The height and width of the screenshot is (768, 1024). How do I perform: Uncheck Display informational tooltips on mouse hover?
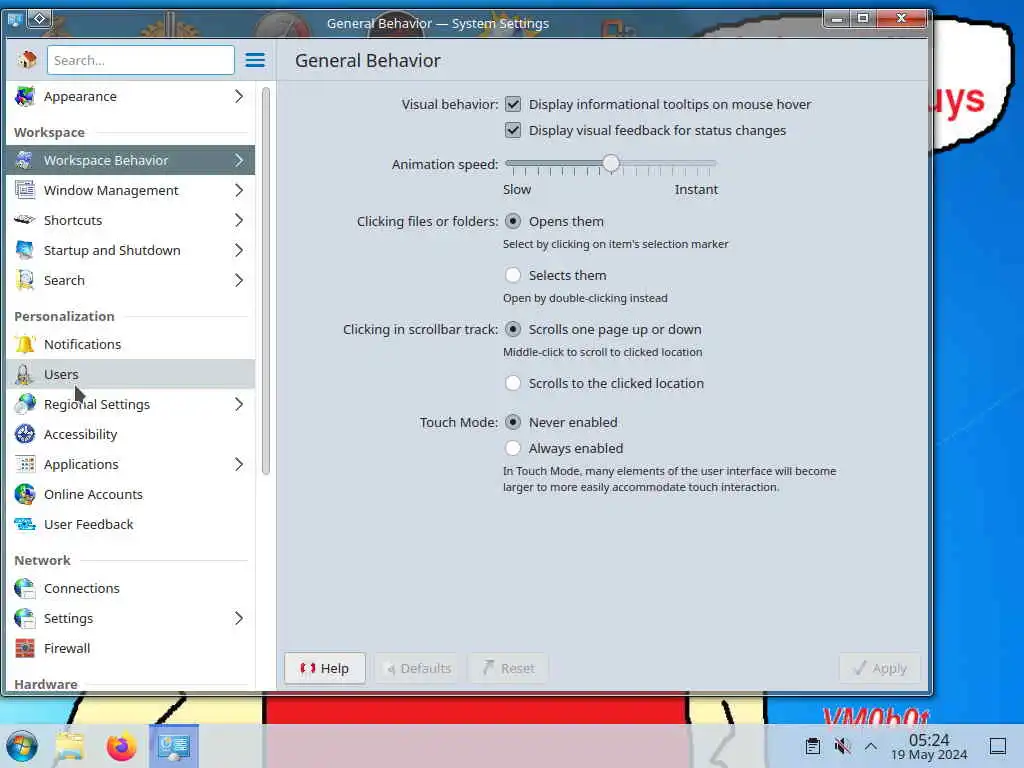tap(513, 104)
